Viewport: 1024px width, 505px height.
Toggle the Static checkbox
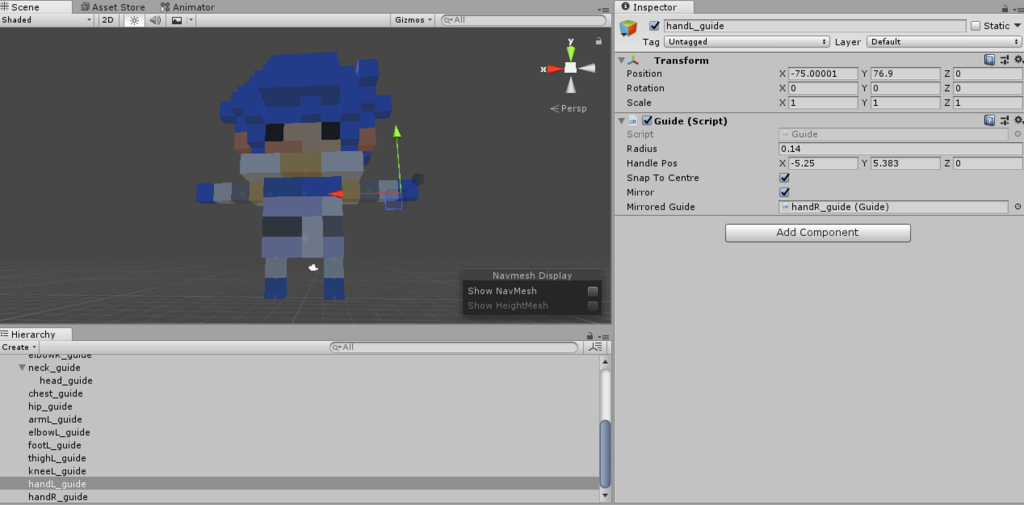pos(976,26)
